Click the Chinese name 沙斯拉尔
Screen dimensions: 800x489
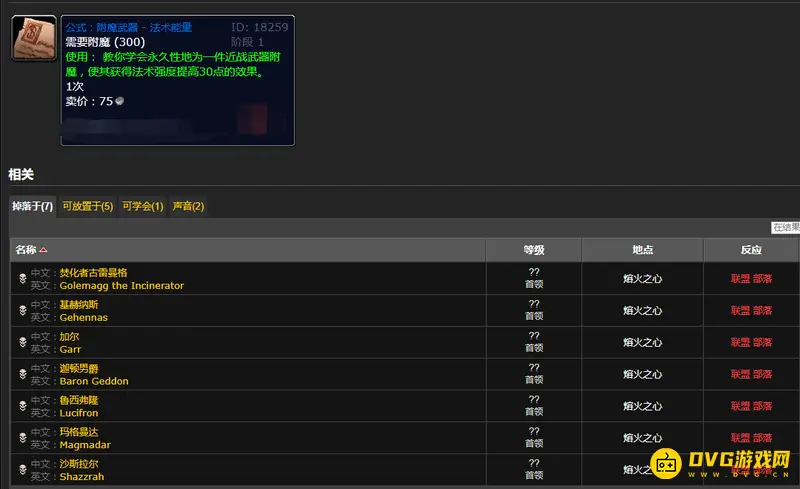click(x=79, y=464)
